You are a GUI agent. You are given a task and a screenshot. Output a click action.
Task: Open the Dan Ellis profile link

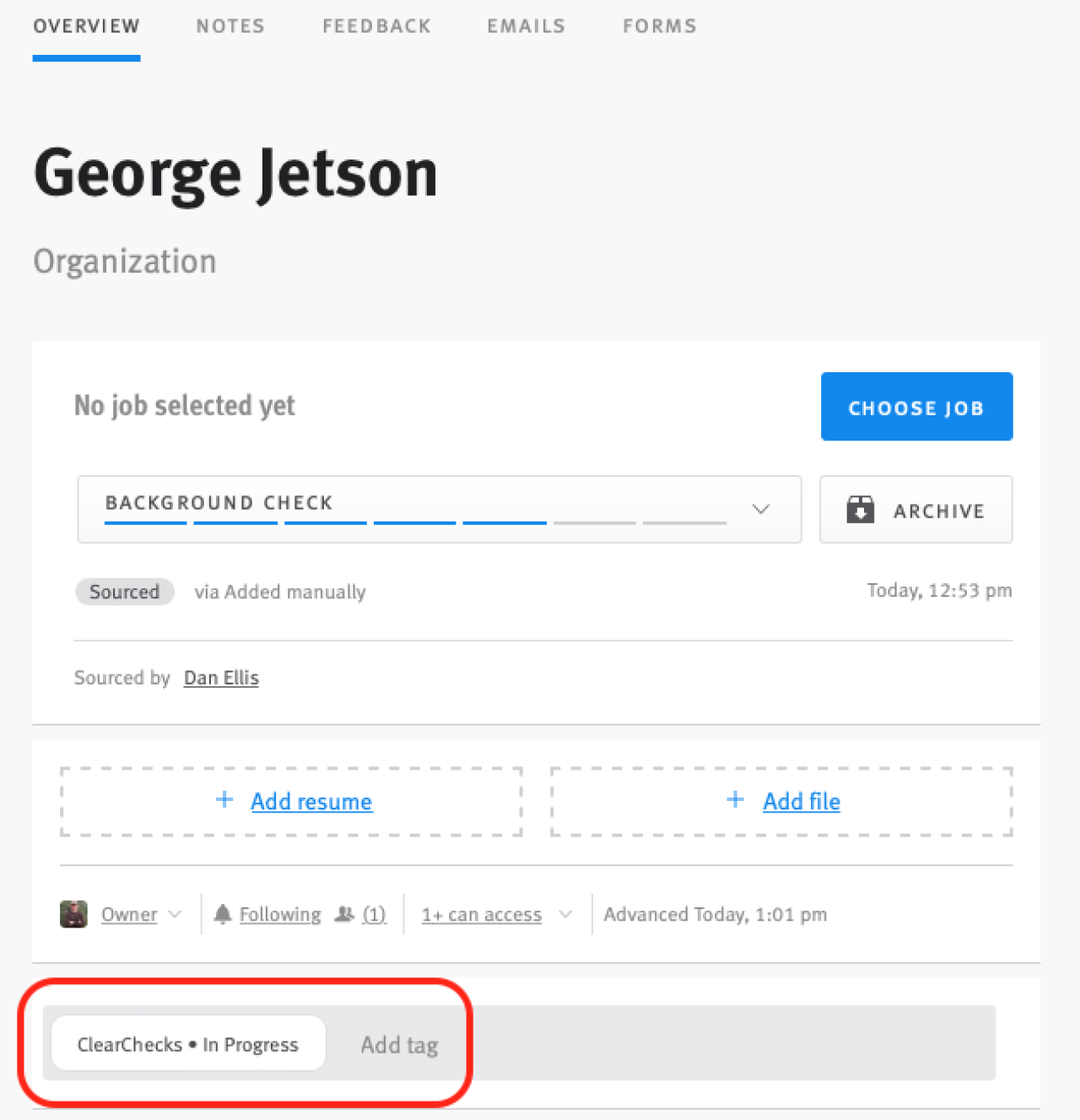(x=221, y=678)
